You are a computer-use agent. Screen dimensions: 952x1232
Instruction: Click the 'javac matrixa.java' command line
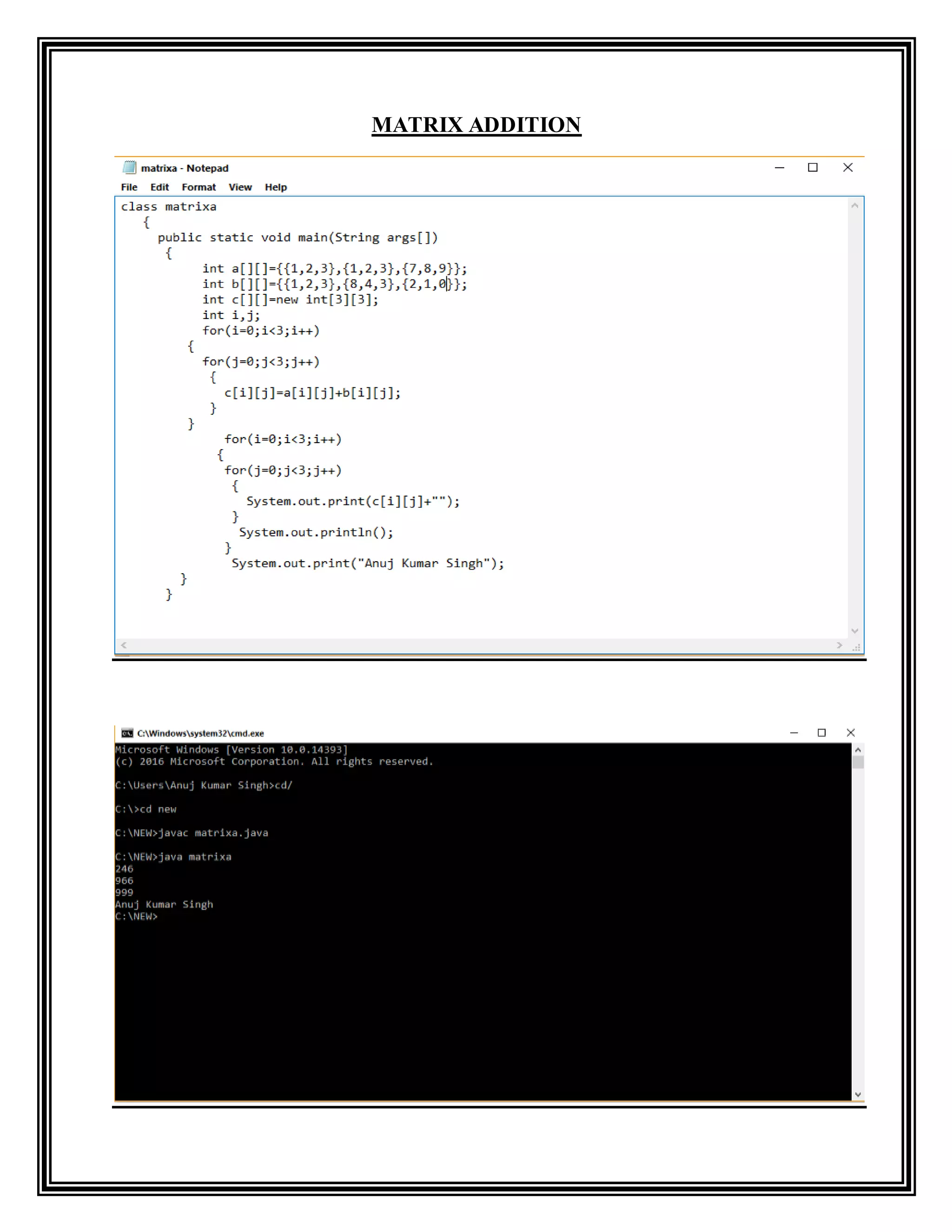click(192, 833)
